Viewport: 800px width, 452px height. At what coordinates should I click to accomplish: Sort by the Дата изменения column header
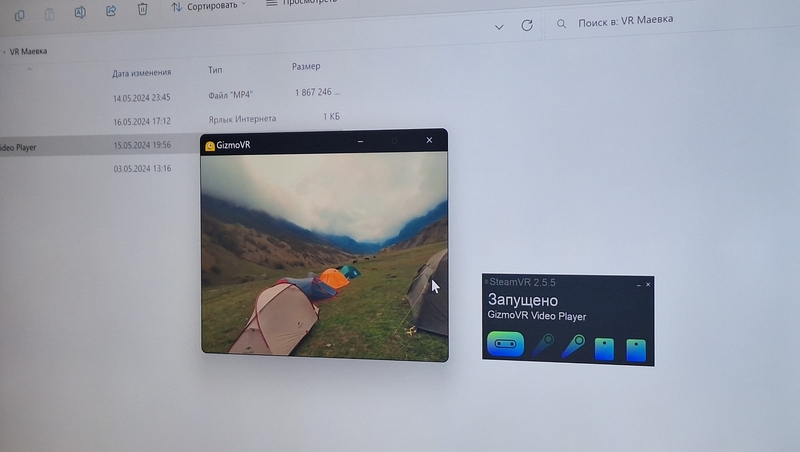pyautogui.click(x=141, y=72)
